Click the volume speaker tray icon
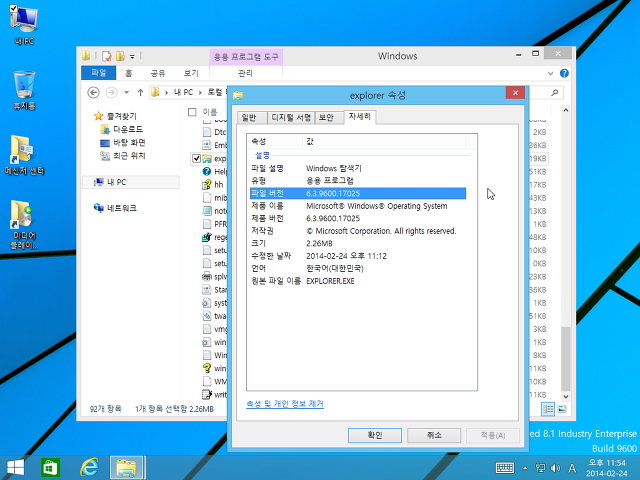The image size is (640, 480). [x=555, y=468]
